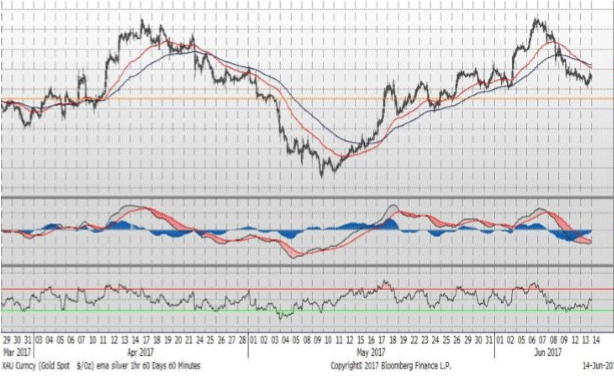Click the Copyright 2017 Bloomberg Finance text

pos(391,366)
